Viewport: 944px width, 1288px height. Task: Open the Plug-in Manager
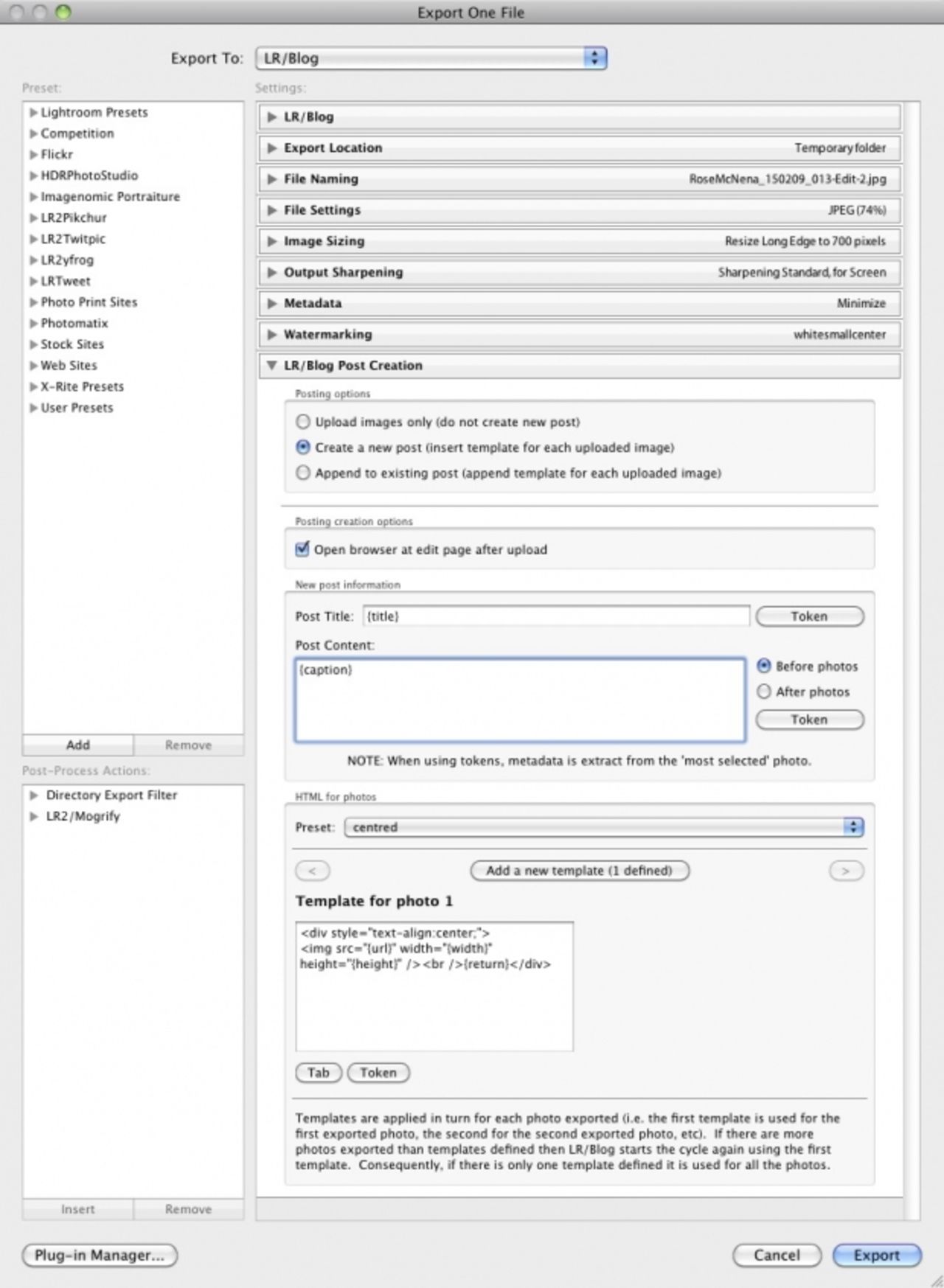[x=100, y=1255]
